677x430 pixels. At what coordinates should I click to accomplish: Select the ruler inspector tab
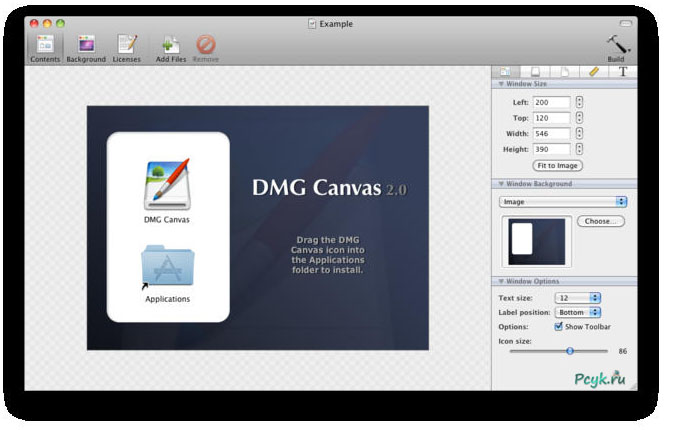(592, 72)
